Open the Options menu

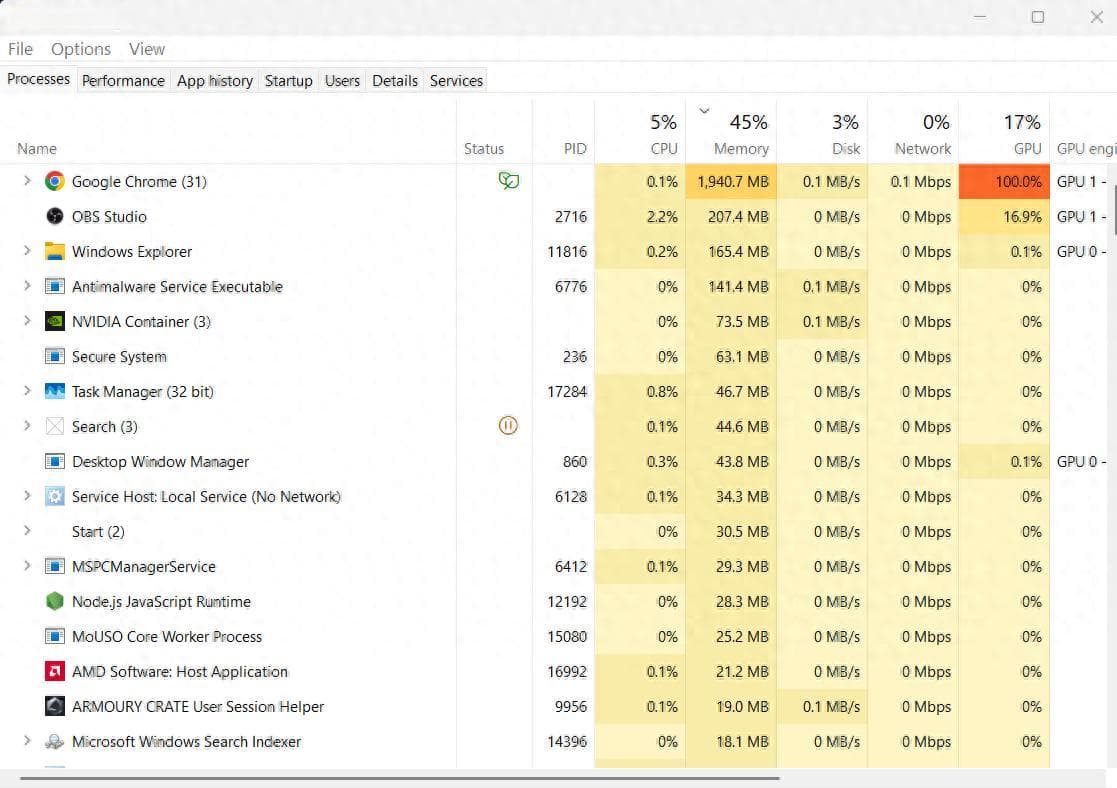(x=81, y=49)
